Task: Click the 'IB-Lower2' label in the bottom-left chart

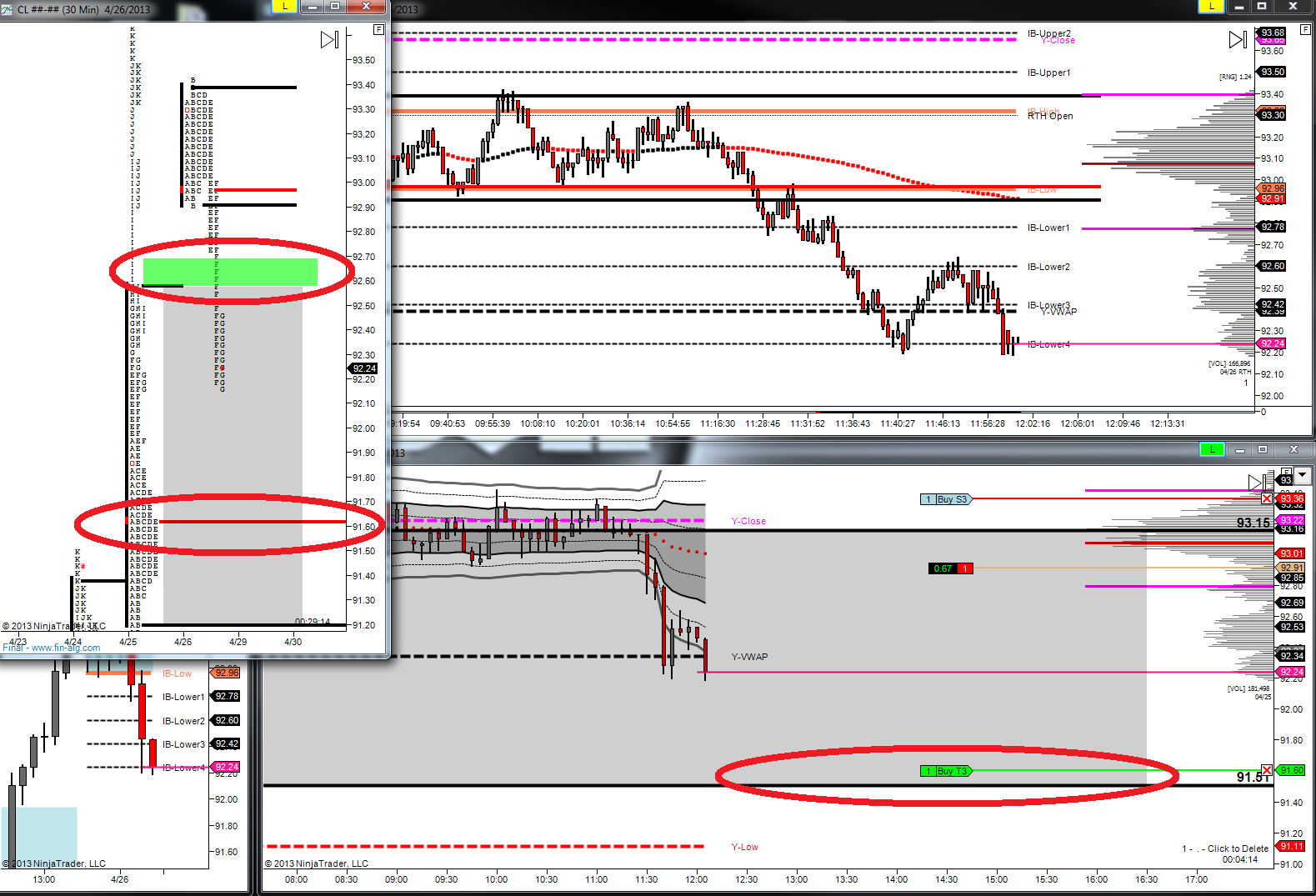Action: [x=183, y=721]
